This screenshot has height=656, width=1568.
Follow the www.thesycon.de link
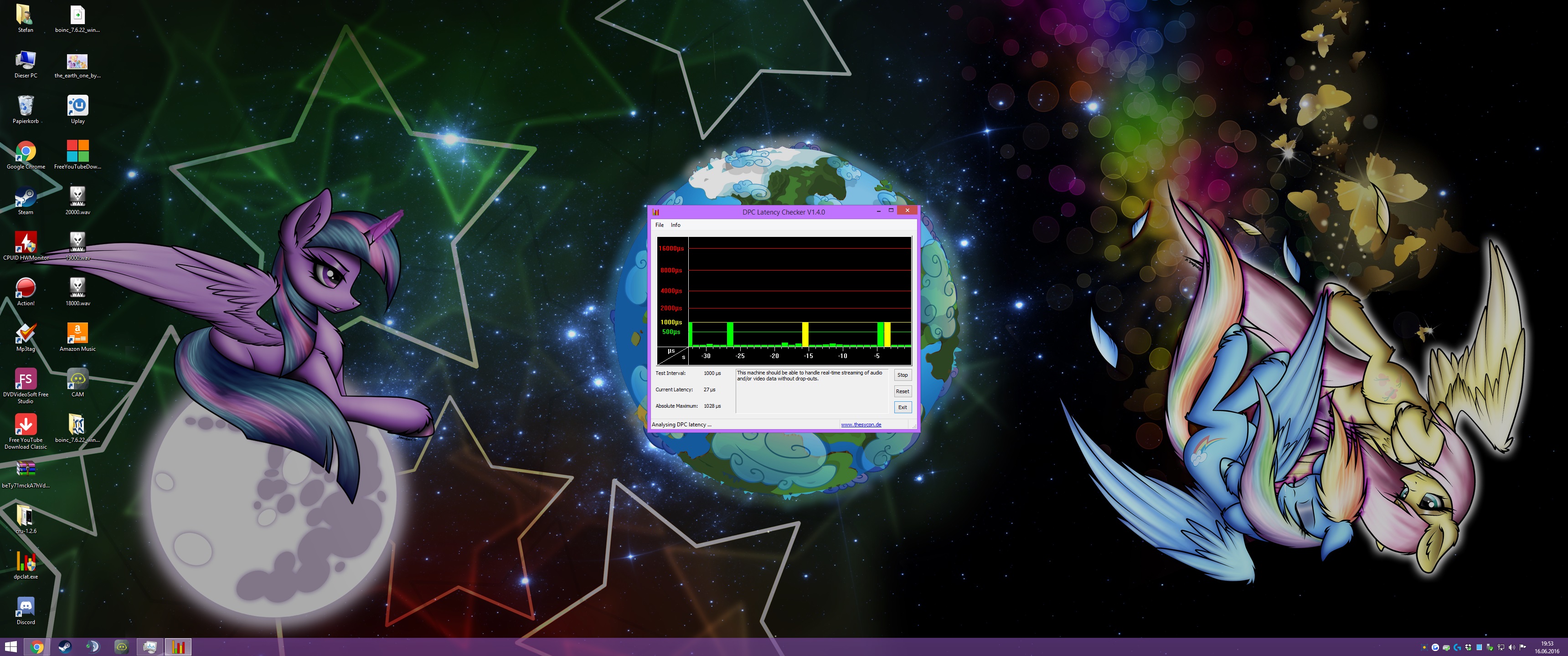coord(861,425)
